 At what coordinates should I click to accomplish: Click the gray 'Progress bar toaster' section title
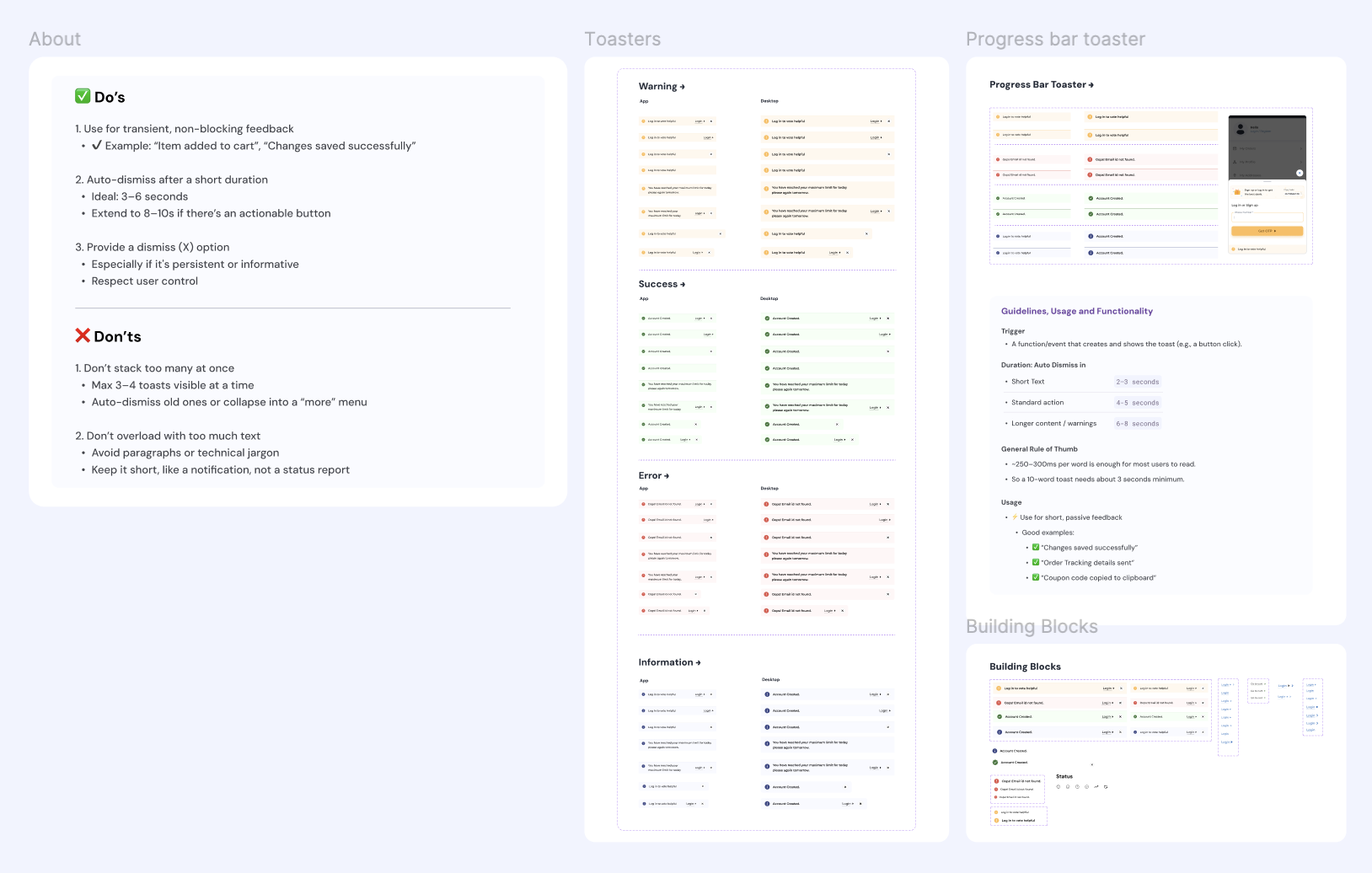pos(1056,40)
